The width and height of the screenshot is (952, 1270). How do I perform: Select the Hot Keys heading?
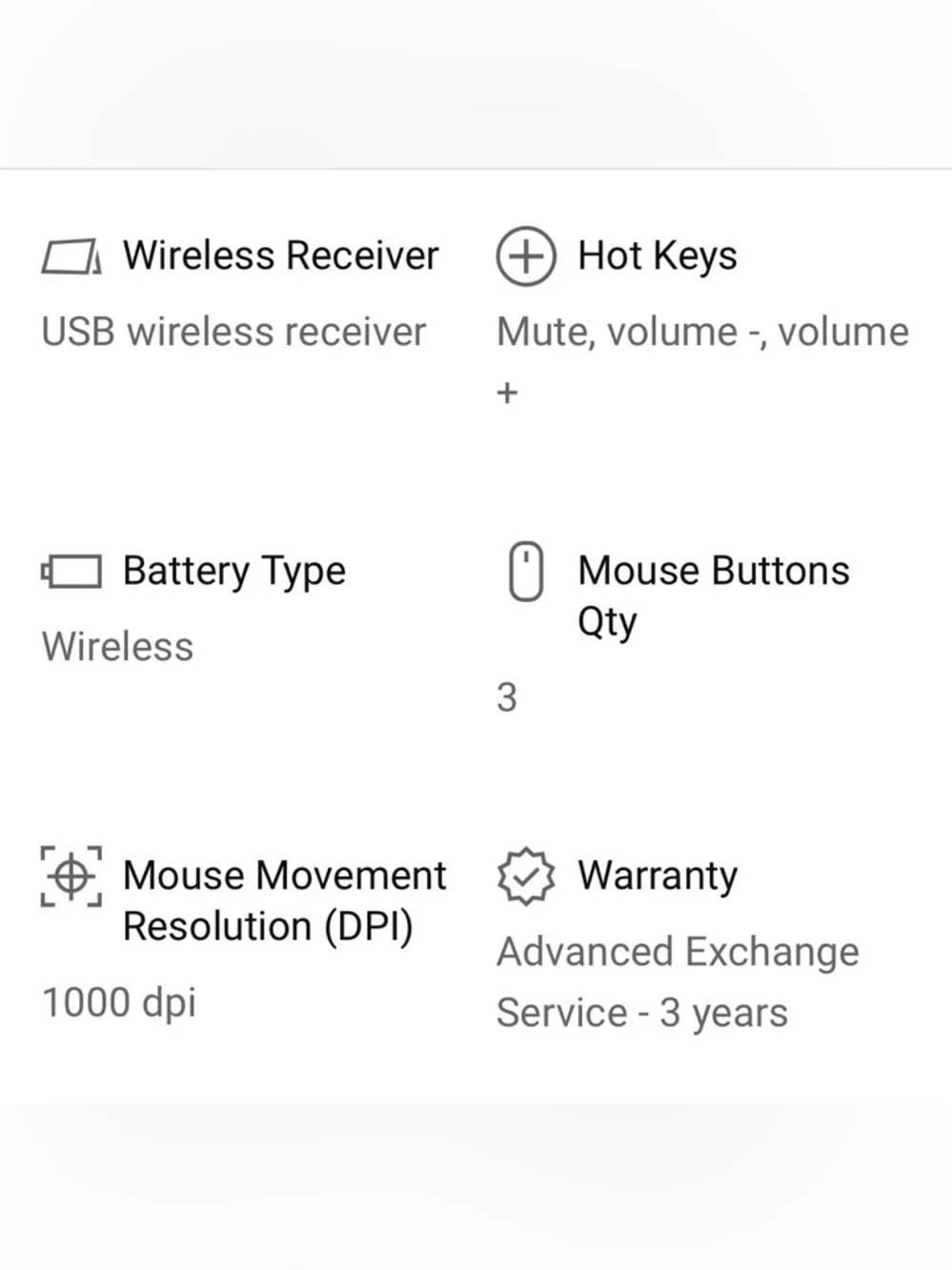[658, 256]
